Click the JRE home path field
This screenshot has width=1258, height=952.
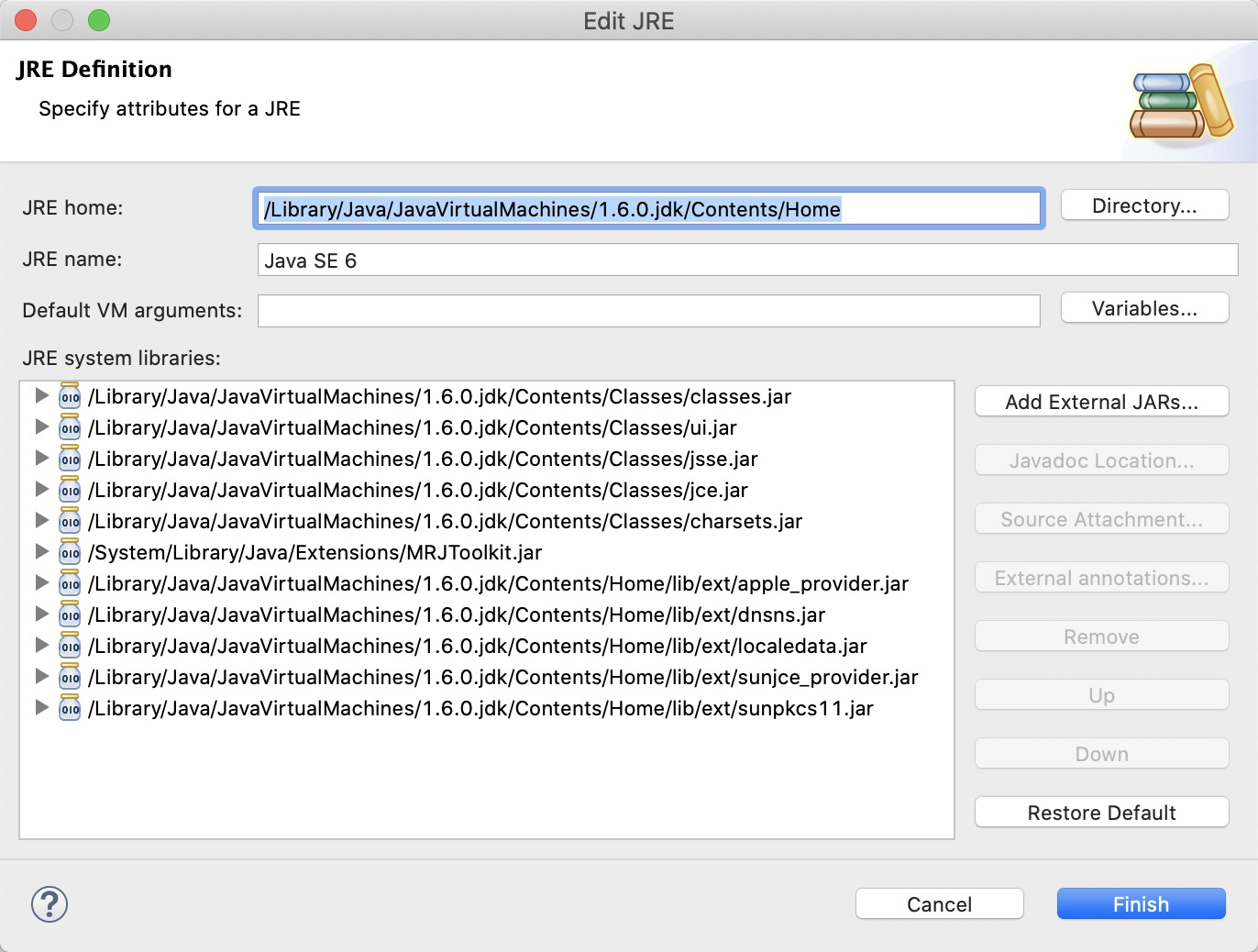648,209
